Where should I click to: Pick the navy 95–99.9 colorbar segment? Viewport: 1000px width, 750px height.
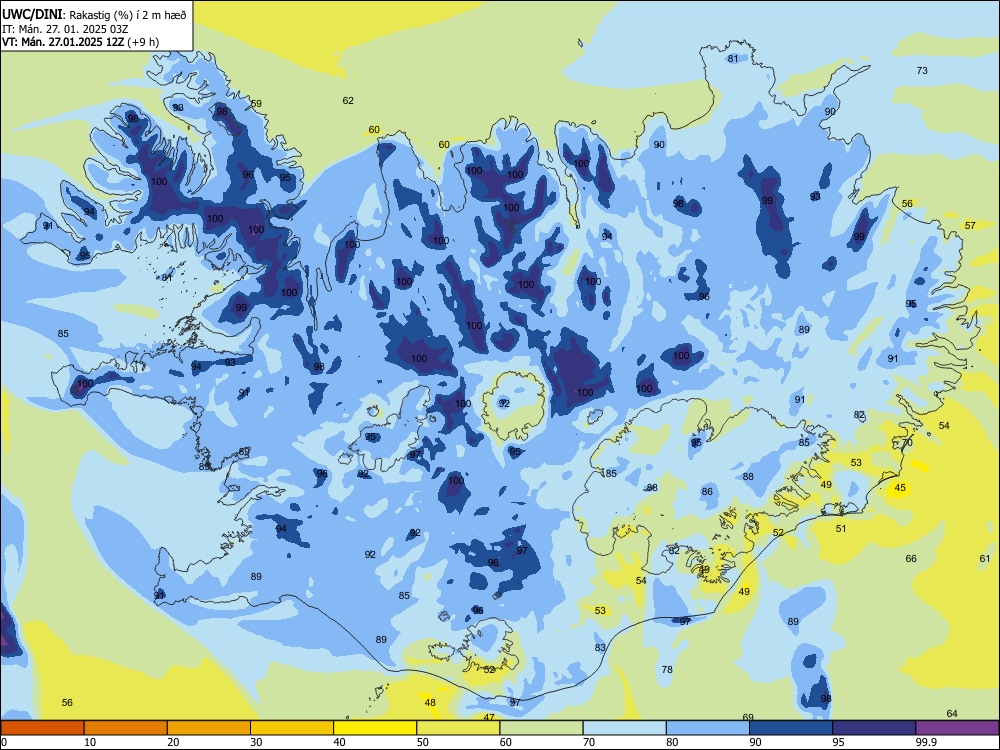click(x=874, y=728)
